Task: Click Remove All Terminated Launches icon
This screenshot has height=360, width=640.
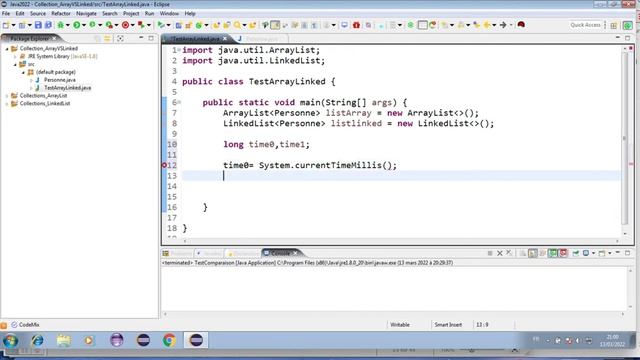Action: [x=509, y=253]
